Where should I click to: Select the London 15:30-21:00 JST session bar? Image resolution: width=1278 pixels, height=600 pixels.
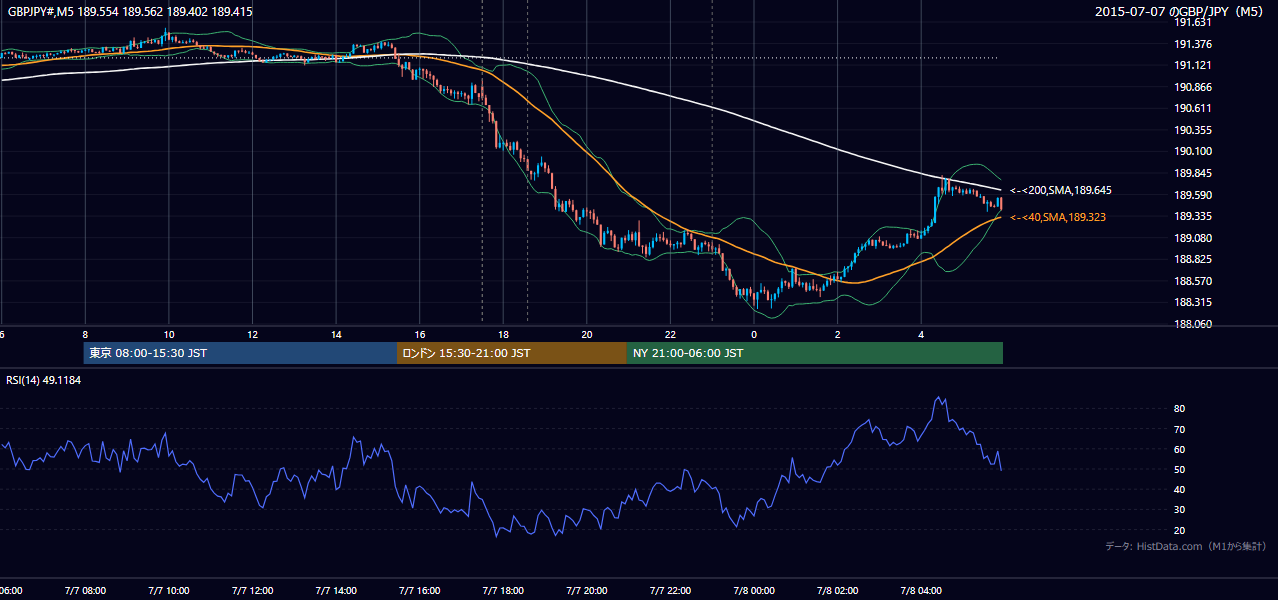(512, 353)
